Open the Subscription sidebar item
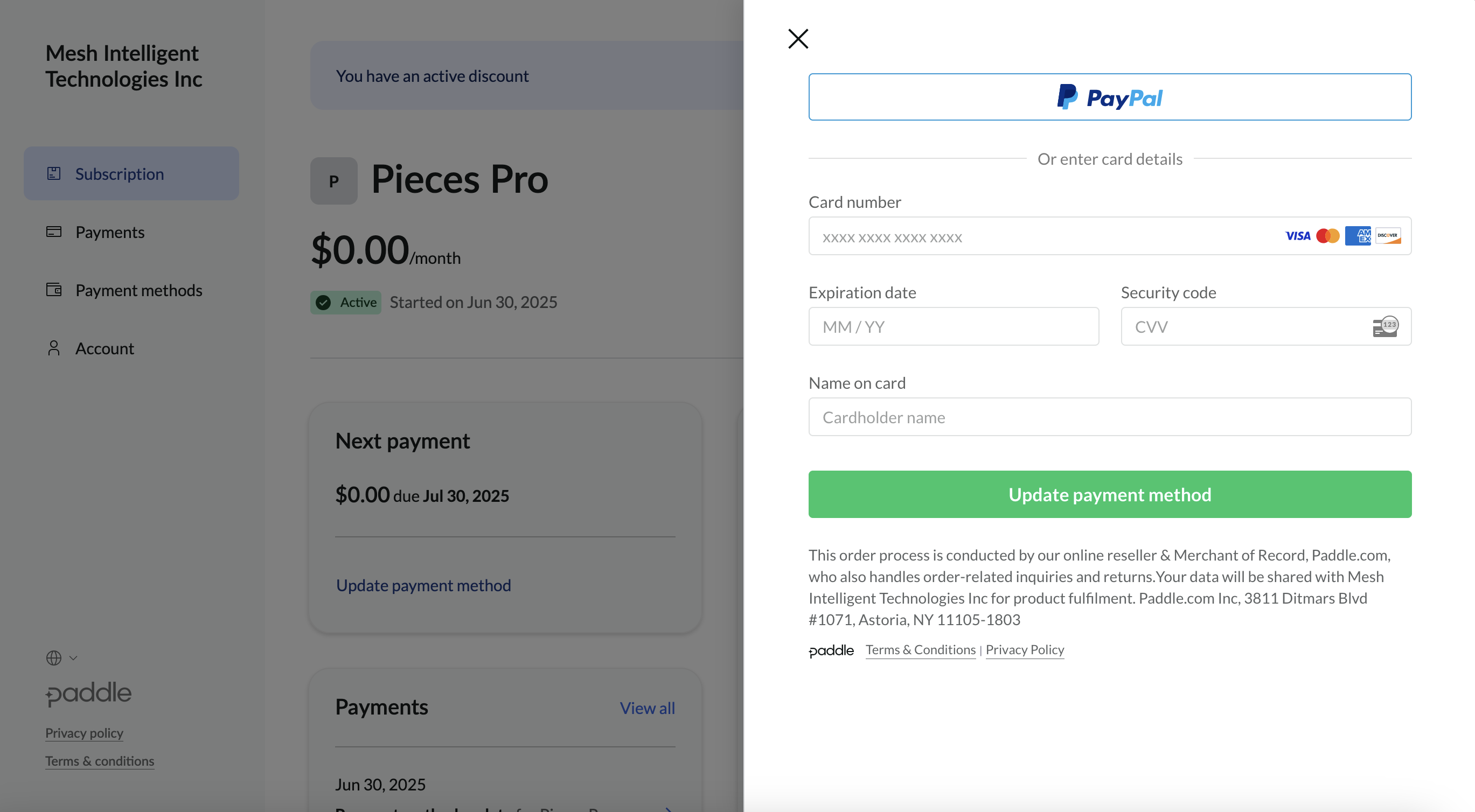Viewport: 1475px width, 812px height. click(131, 173)
